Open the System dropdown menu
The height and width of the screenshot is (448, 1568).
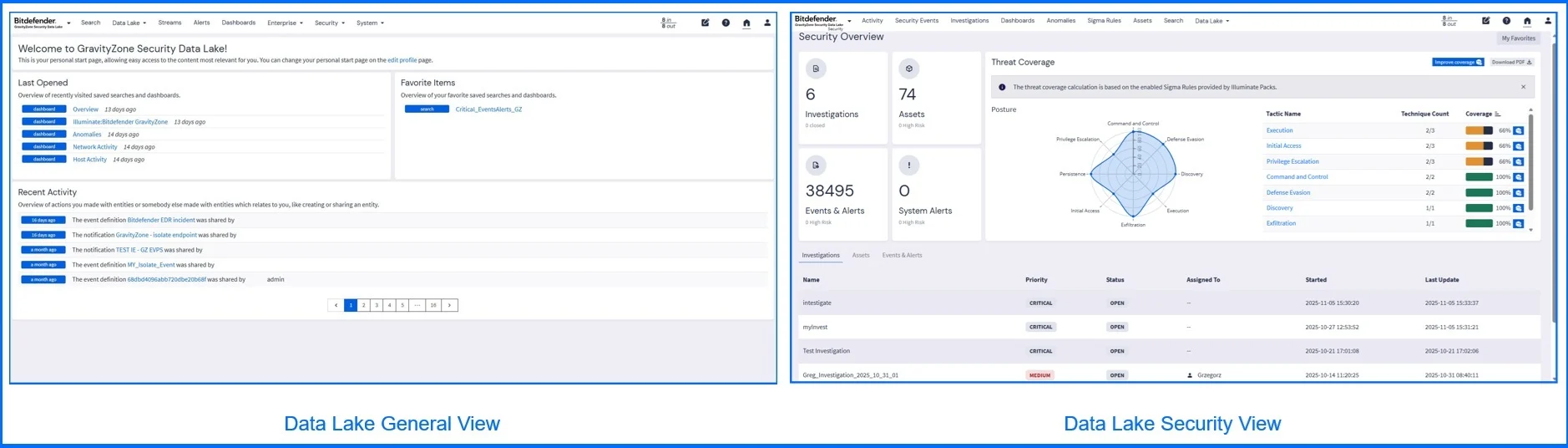tap(370, 23)
